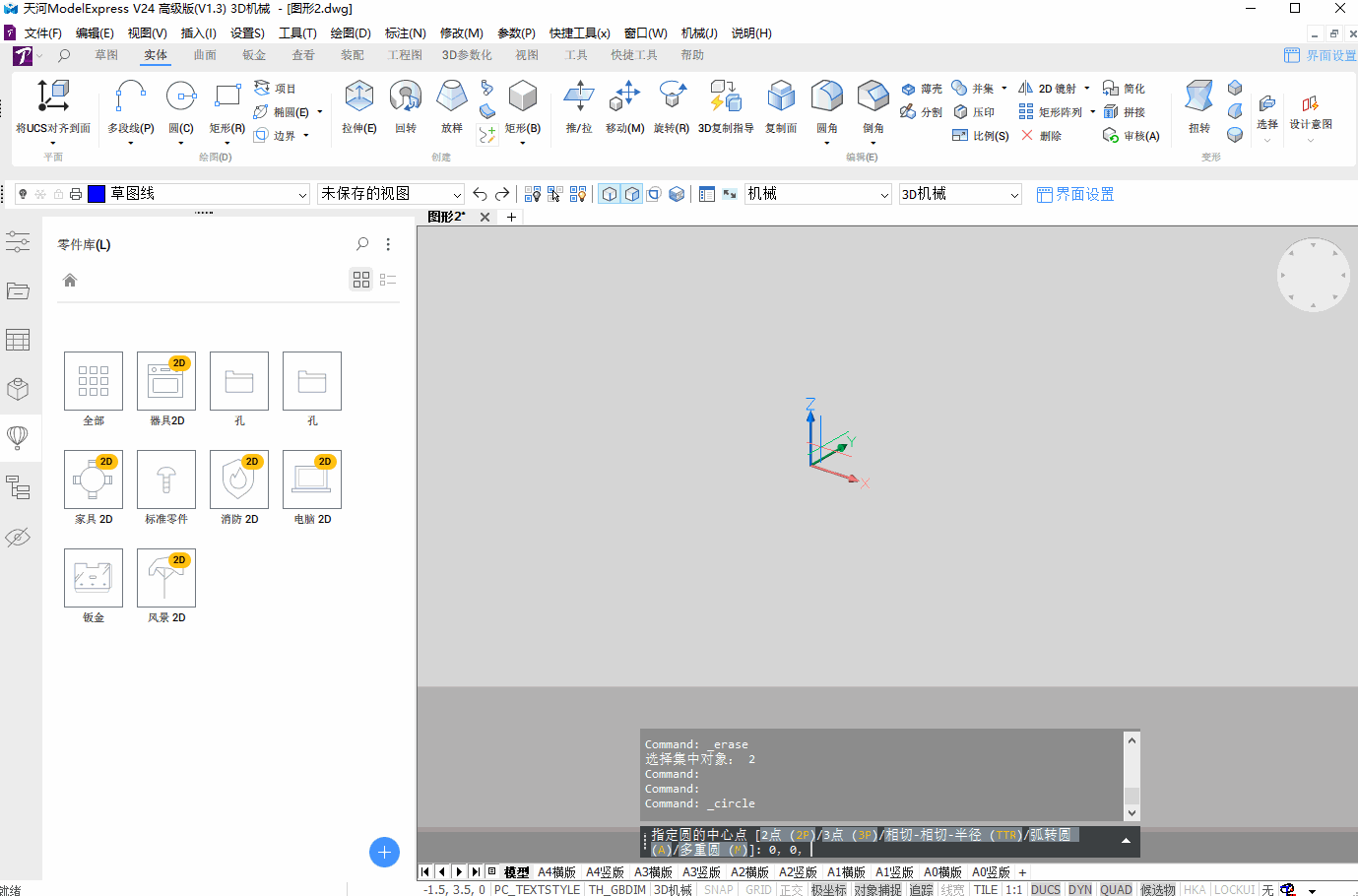Open the 家具 2D library thumbnail

pyautogui.click(x=94, y=480)
